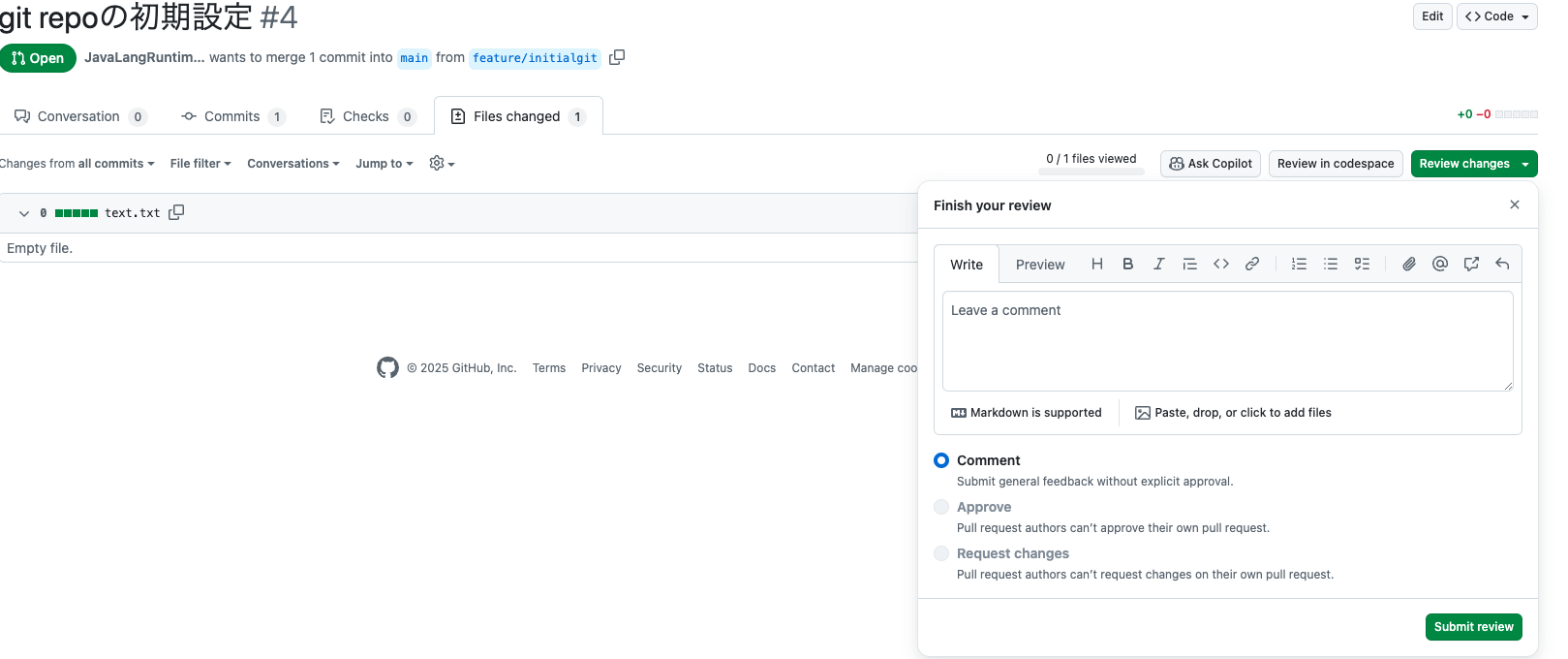Screen dimensions: 1568x659
Task: Select the Comment review option
Action: point(941,460)
